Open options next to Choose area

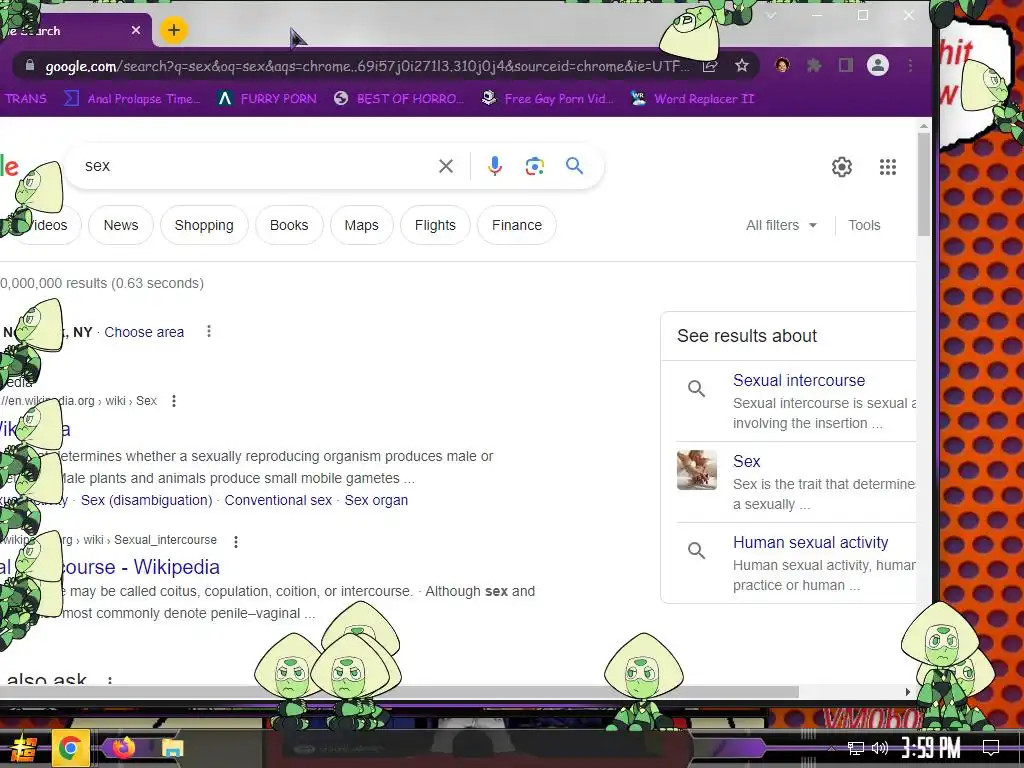(209, 331)
